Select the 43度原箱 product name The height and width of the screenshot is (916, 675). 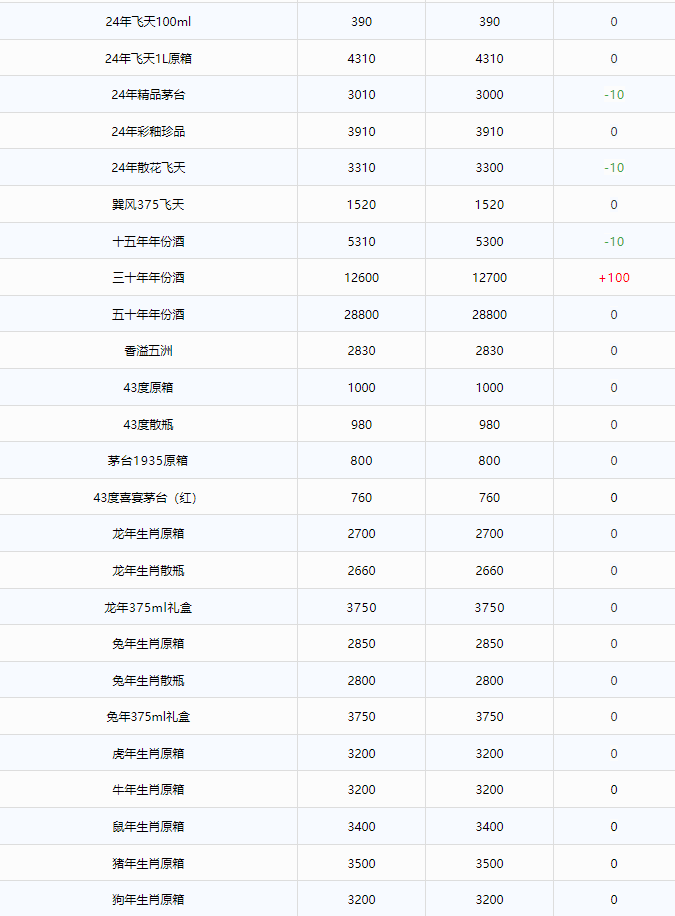[x=148, y=387]
